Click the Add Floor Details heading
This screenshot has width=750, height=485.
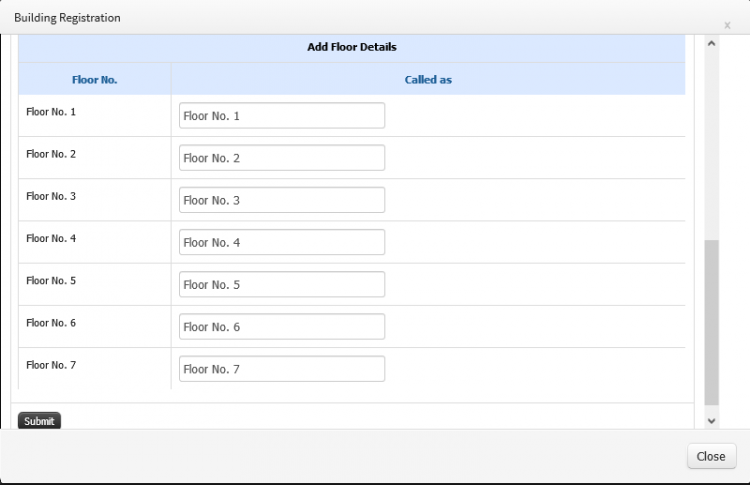(x=352, y=47)
